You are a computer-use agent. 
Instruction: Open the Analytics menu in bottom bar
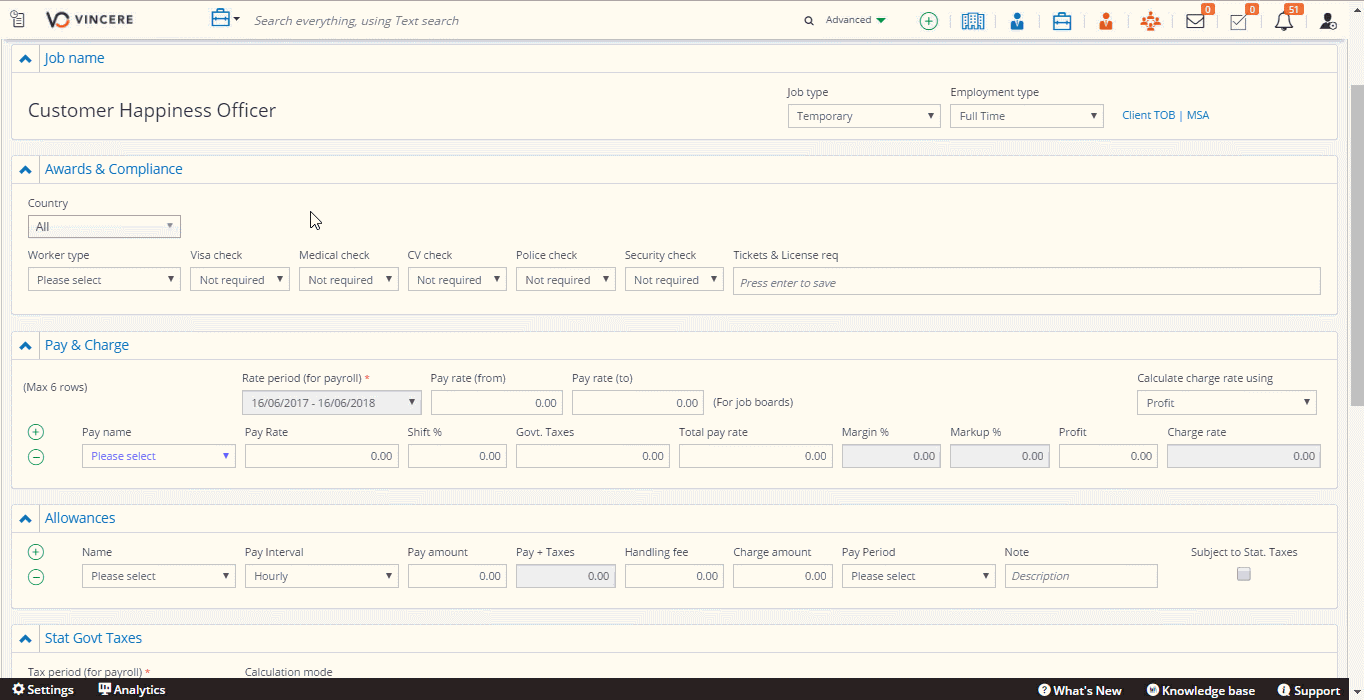click(x=132, y=690)
